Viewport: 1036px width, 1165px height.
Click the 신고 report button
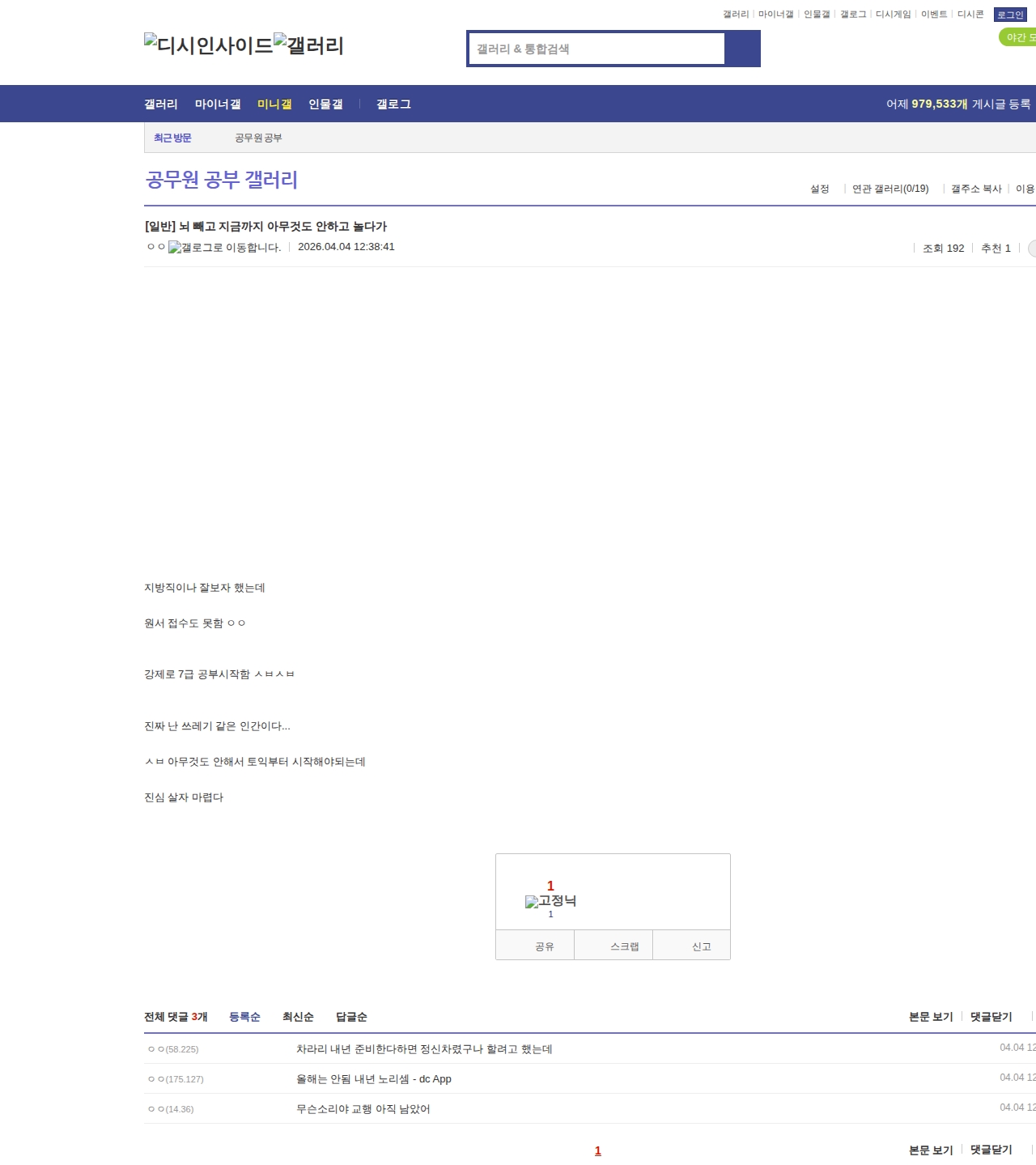tap(692, 946)
